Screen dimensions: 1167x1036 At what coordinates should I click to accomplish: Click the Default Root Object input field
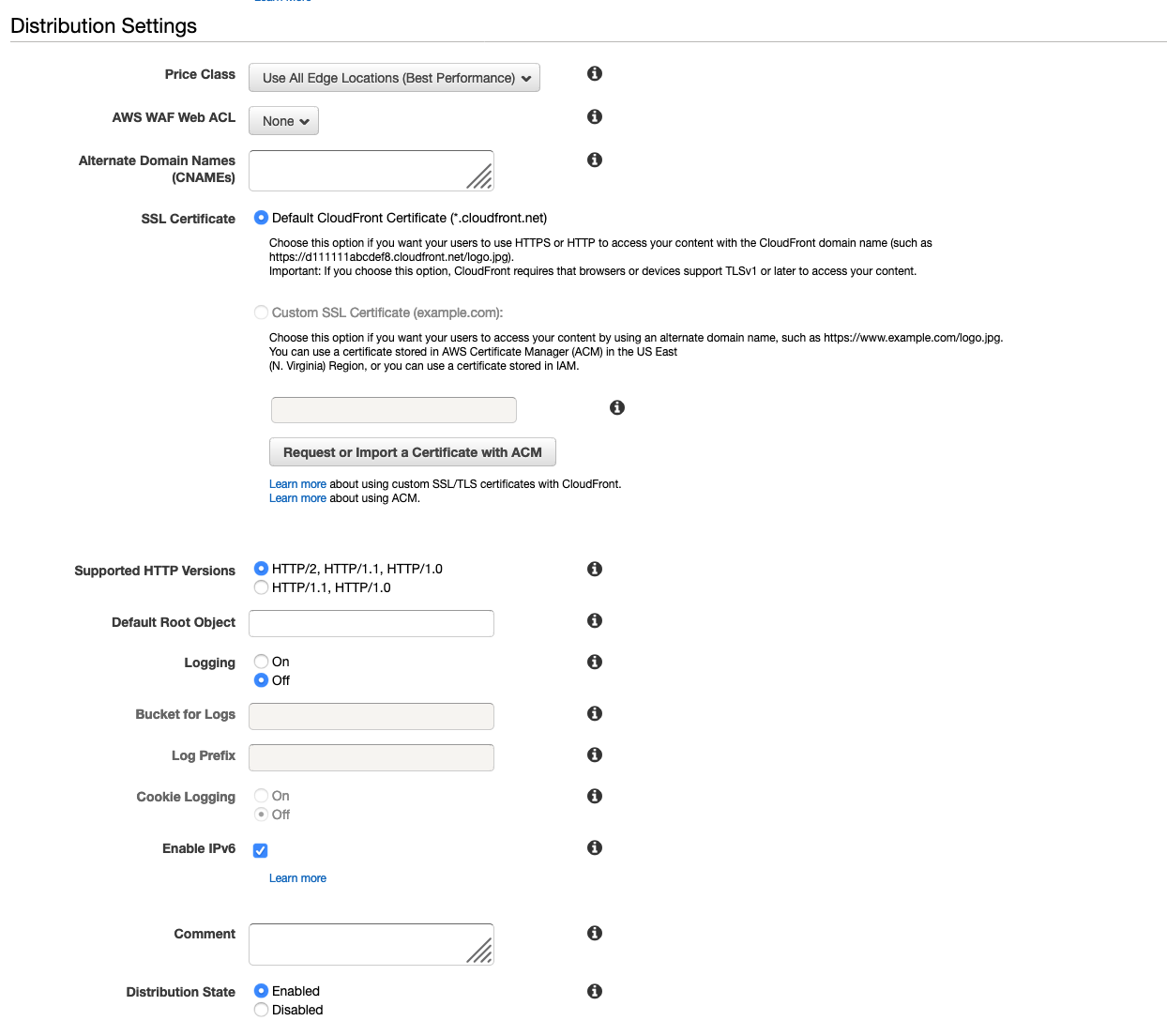pyautogui.click(x=371, y=623)
